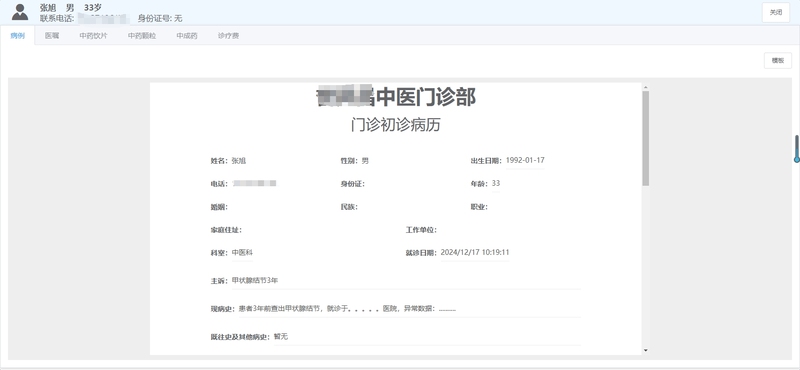Open the 中药饮片 tab
Screen dimensions: 800x370
(x=93, y=36)
